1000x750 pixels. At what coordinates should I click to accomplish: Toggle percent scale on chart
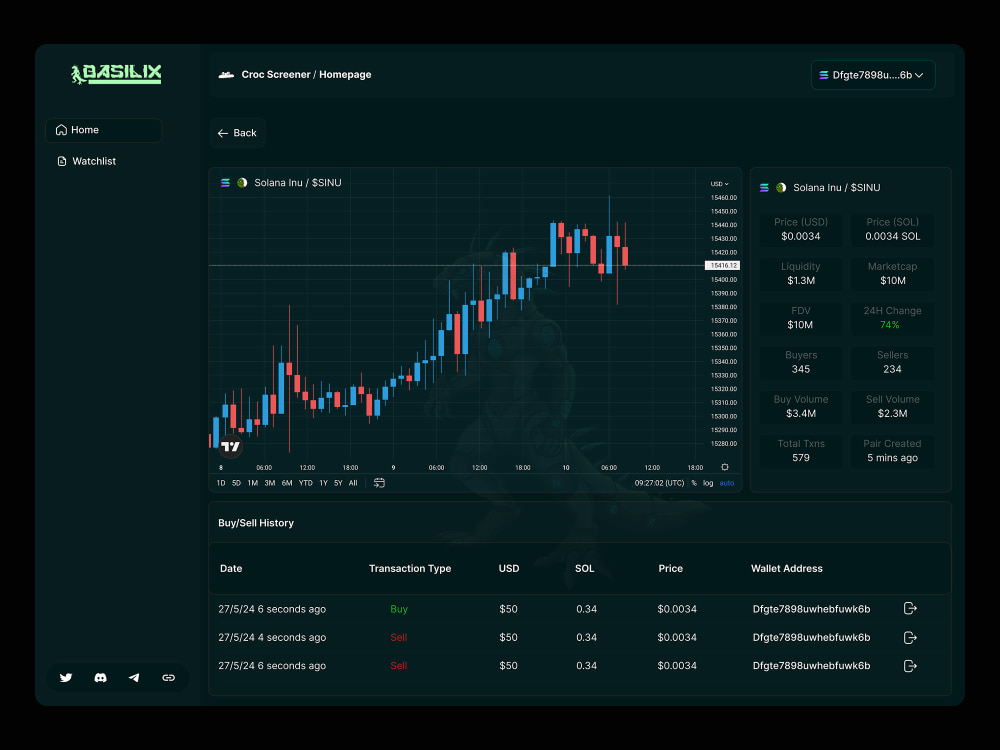tap(694, 483)
